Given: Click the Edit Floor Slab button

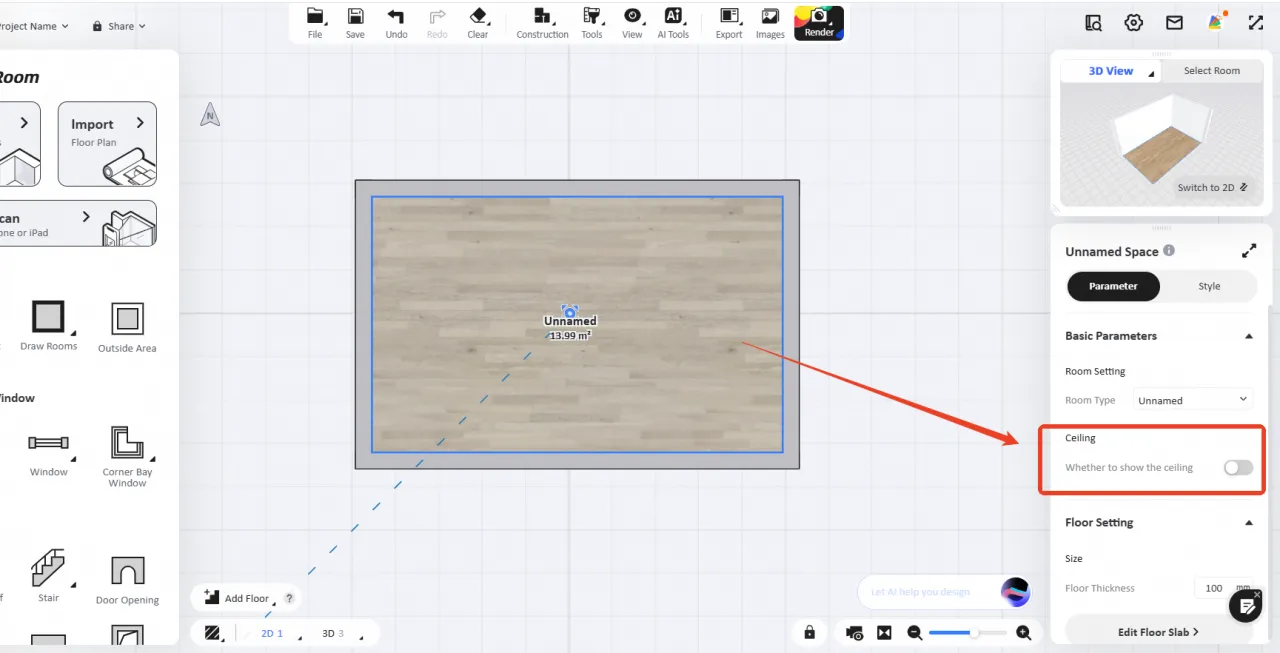Looking at the screenshot, I should [1158, 632].
